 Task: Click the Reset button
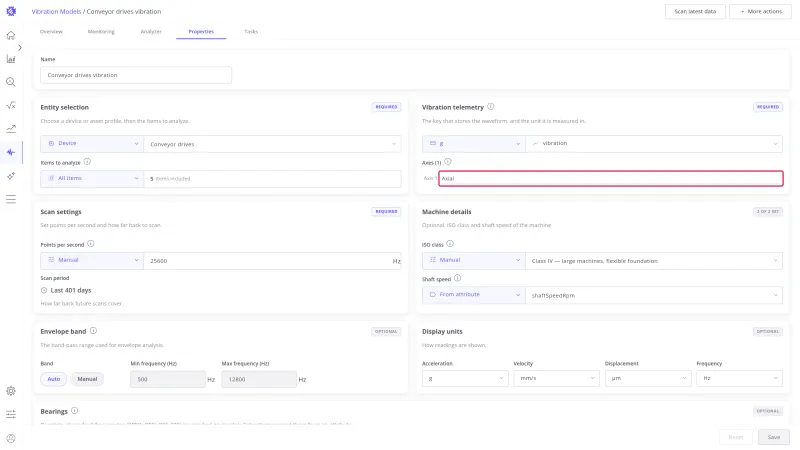pyautogui.click(x=736, y=437)
